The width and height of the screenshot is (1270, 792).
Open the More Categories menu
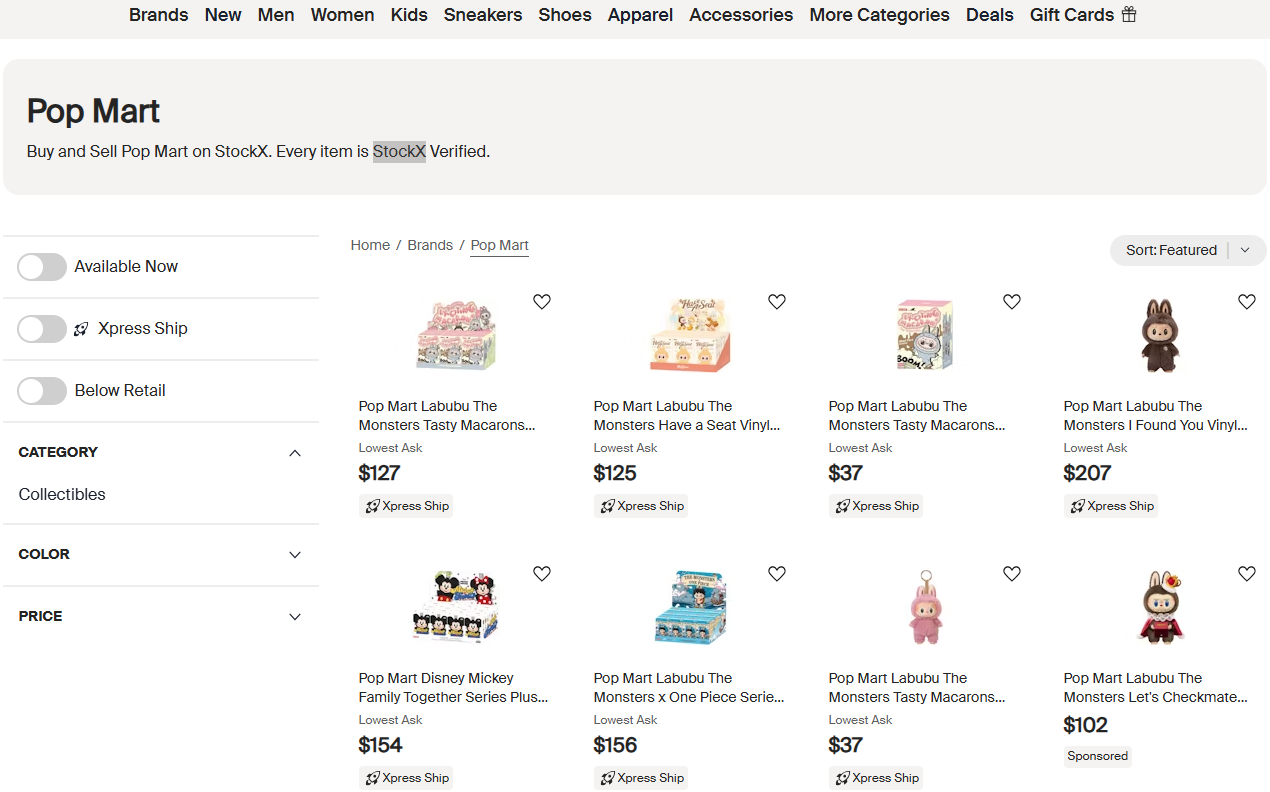(x=879, y=15)
